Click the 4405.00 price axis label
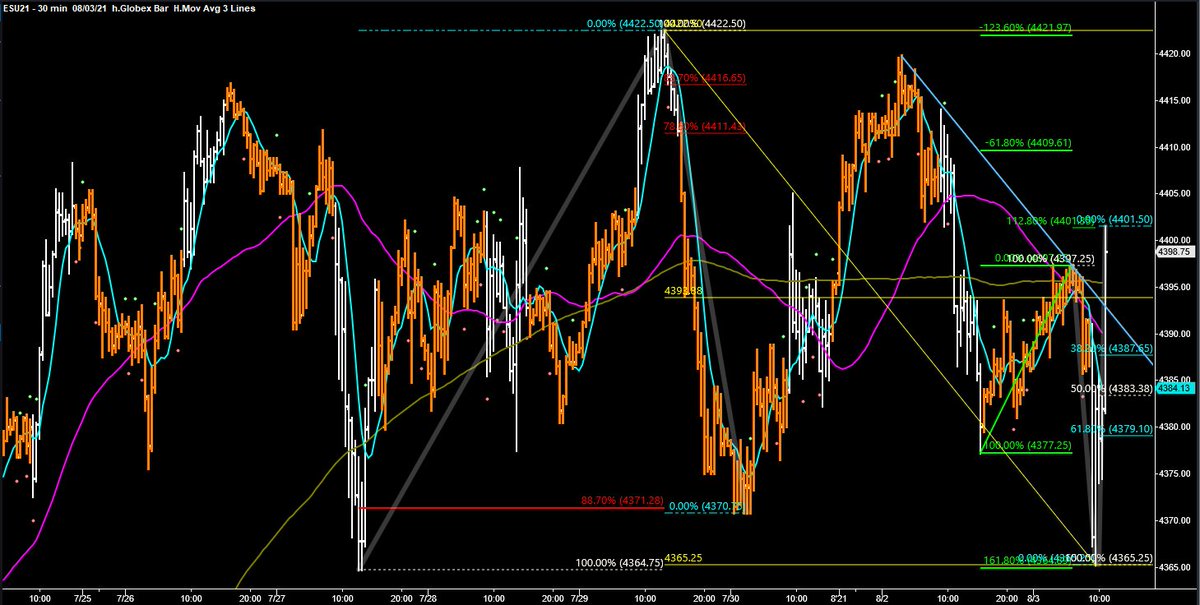Viewport: 1200px width, 605px height. tap(1176, 194)
